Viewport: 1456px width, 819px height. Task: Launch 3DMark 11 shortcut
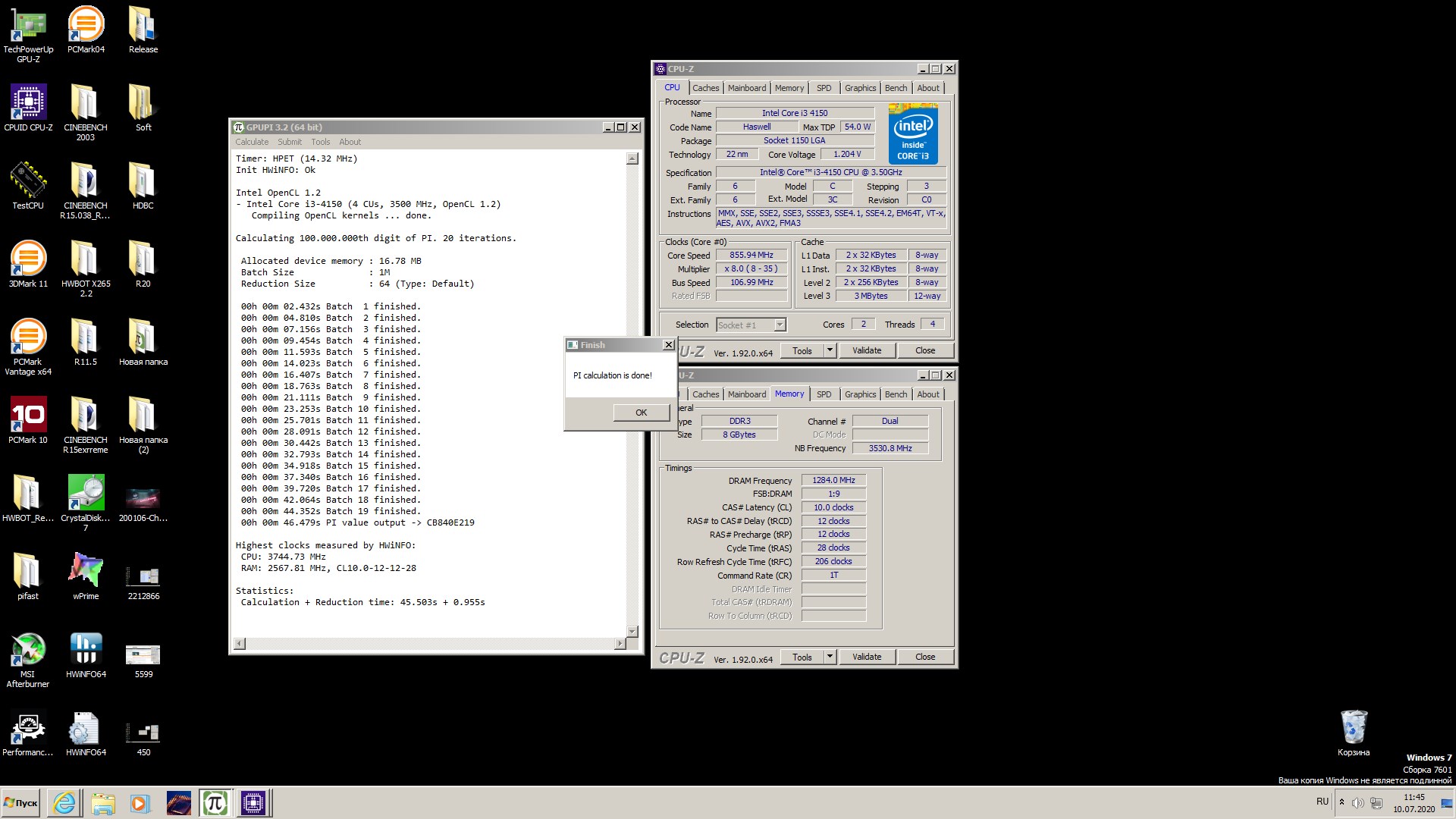(28, 263)
